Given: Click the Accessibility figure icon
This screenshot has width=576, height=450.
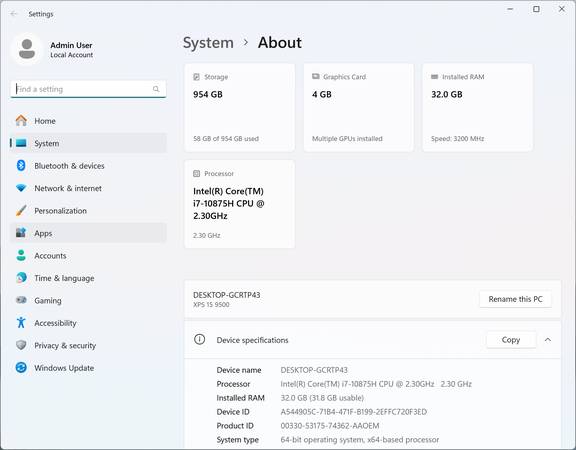Looking at the screenshot, I should click(x=21, y=323).
